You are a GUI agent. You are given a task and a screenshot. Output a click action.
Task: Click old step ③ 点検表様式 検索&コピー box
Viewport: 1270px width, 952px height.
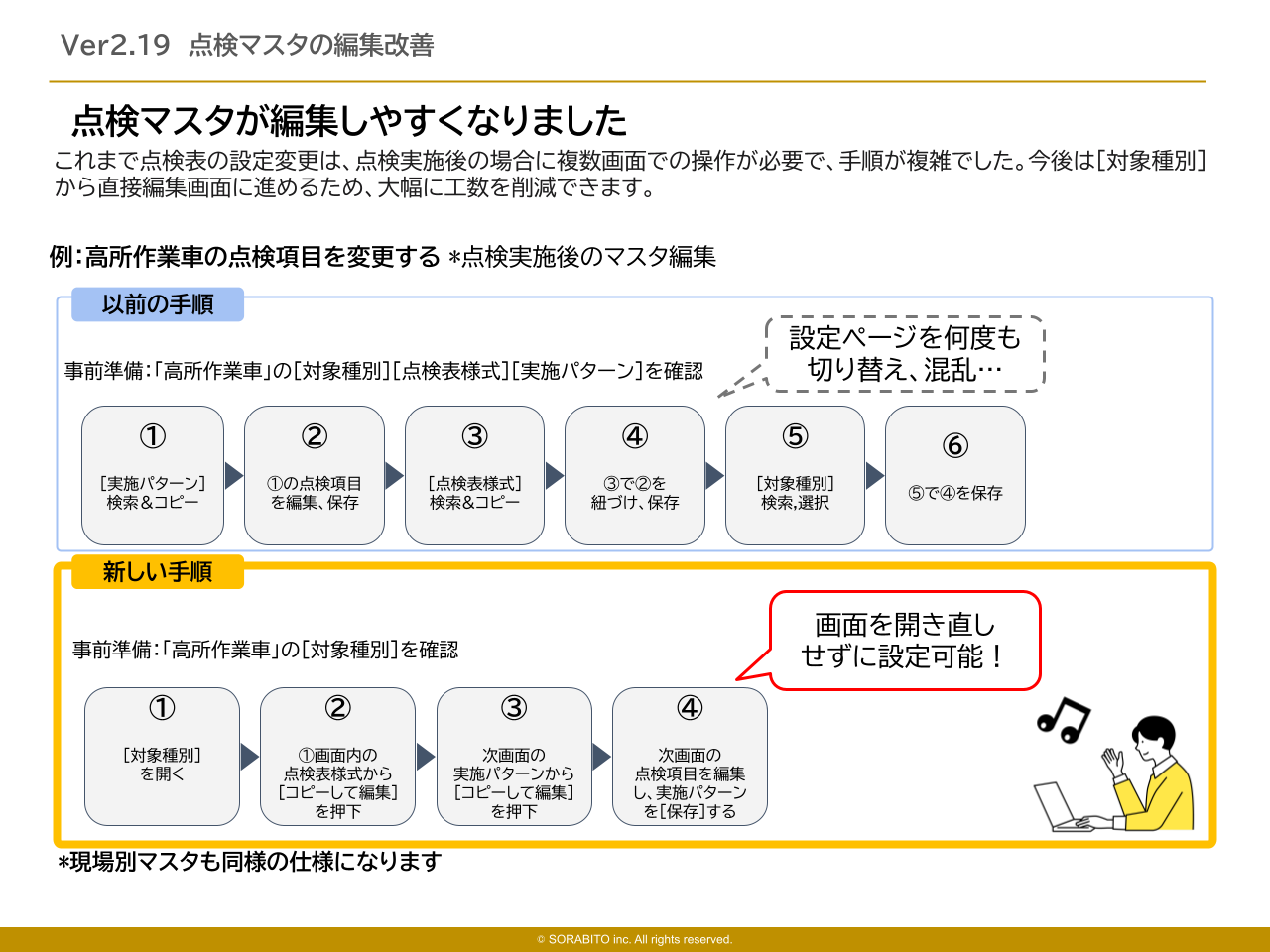474,476
